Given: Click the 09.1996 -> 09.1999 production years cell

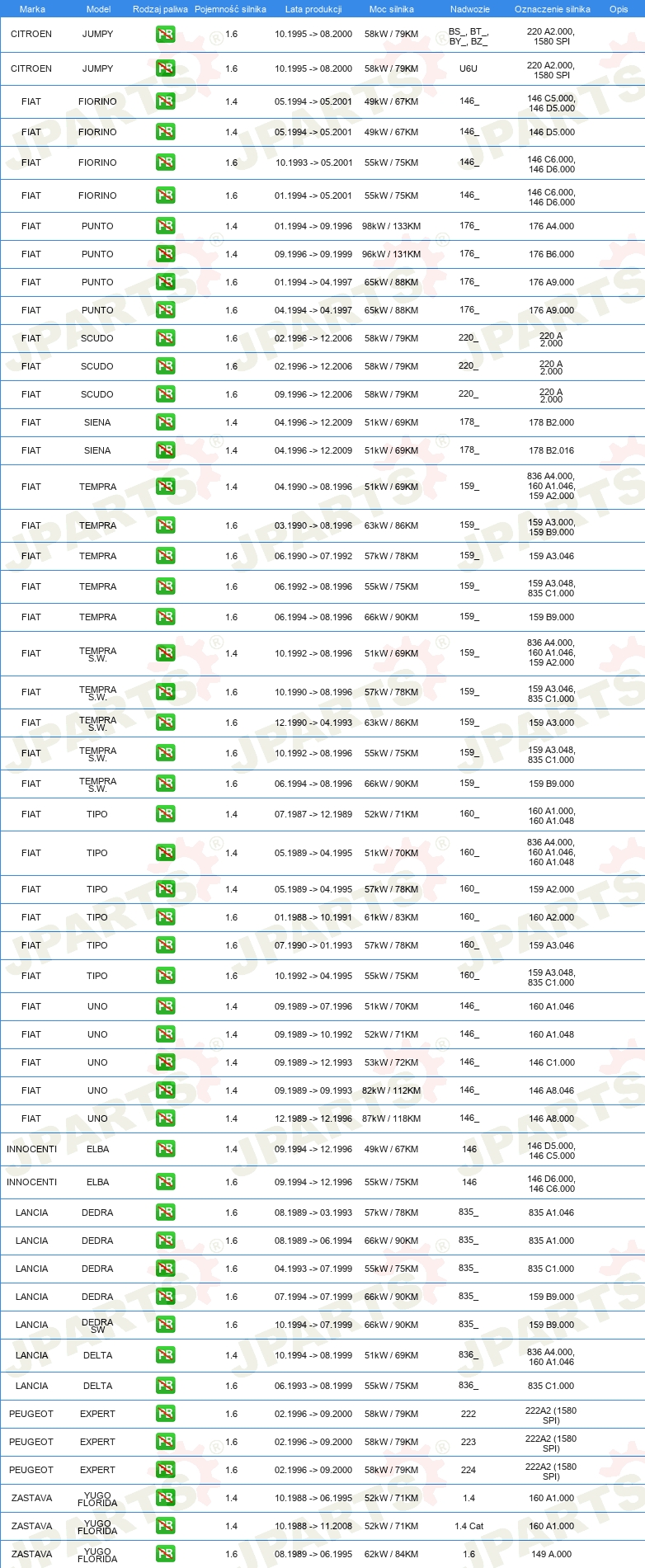Looking at the screenshot, I should pos(313,254).
